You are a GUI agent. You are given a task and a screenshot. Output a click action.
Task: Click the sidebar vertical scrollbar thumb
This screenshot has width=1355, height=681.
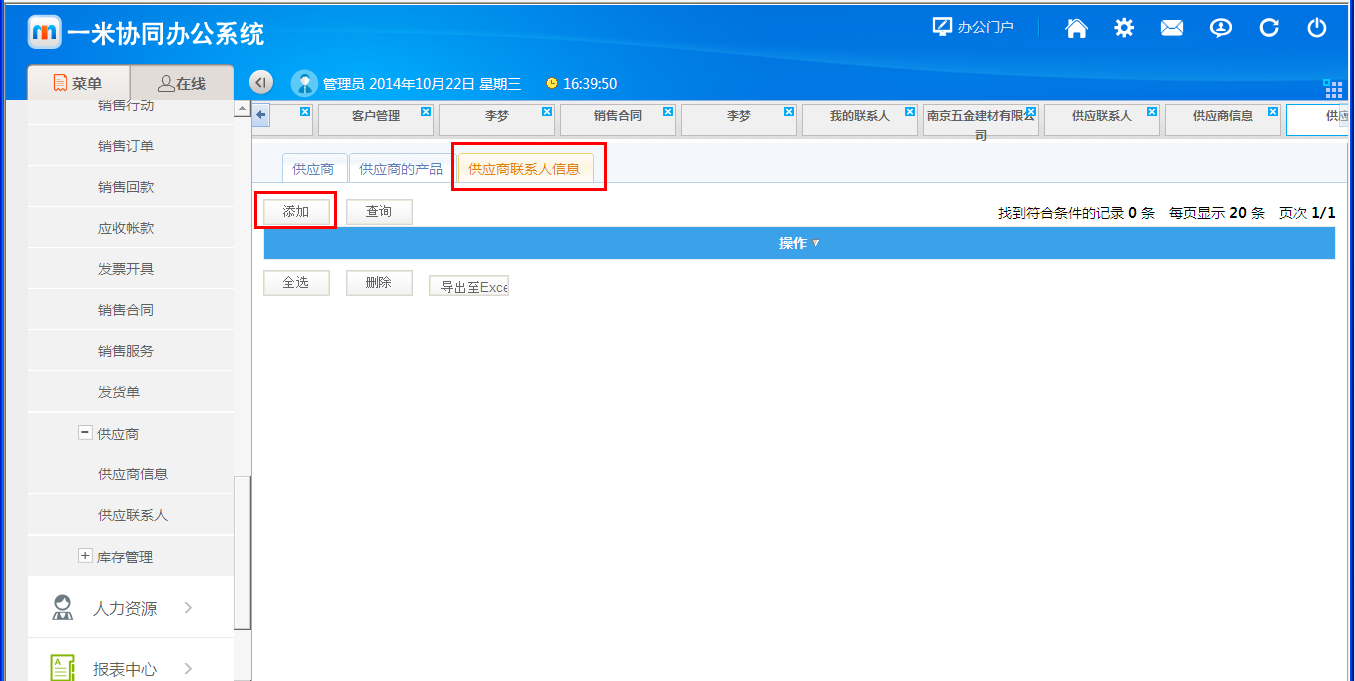tap(243, 552)
